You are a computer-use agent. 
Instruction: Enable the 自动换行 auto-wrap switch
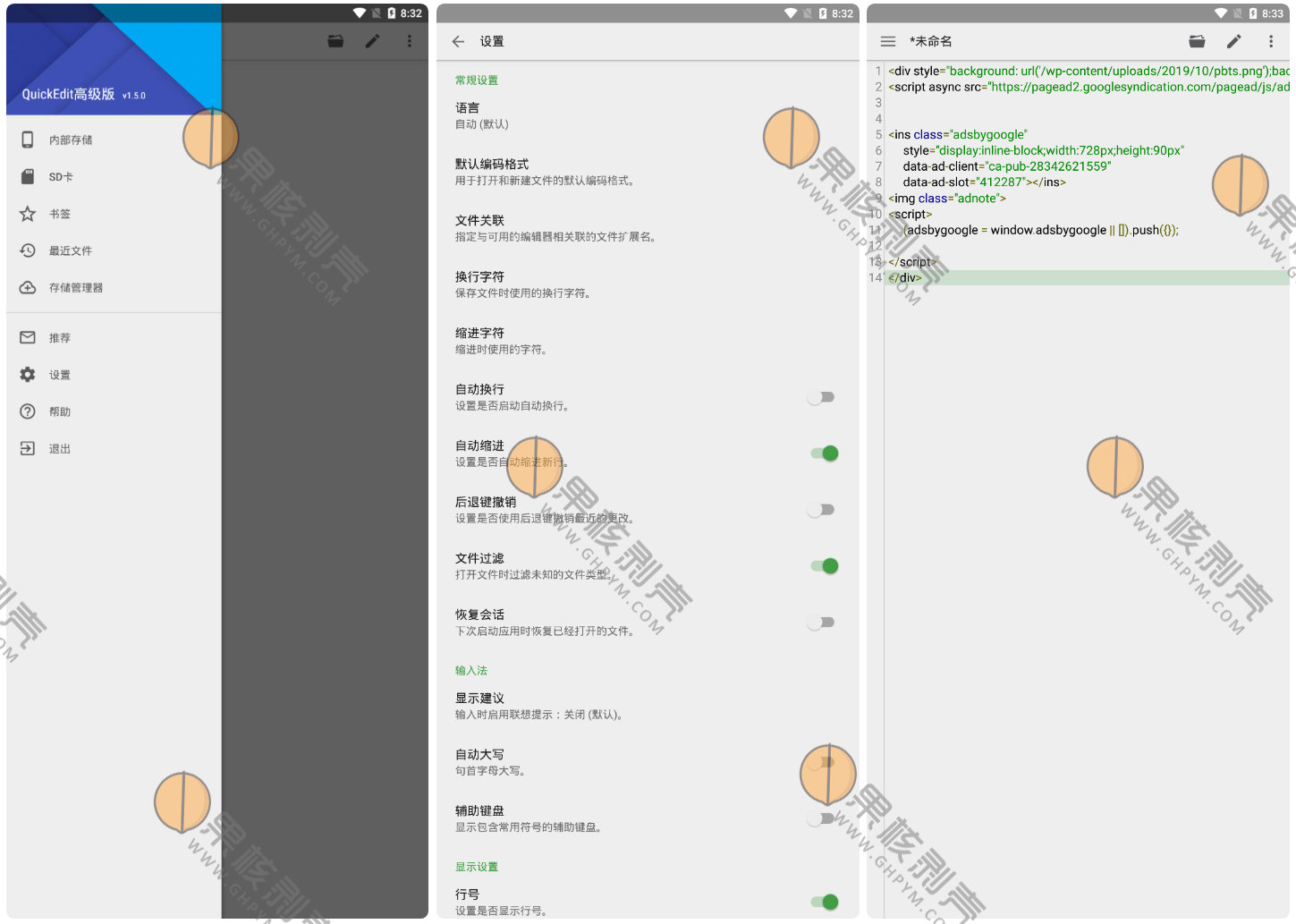(x=822, y=397)
